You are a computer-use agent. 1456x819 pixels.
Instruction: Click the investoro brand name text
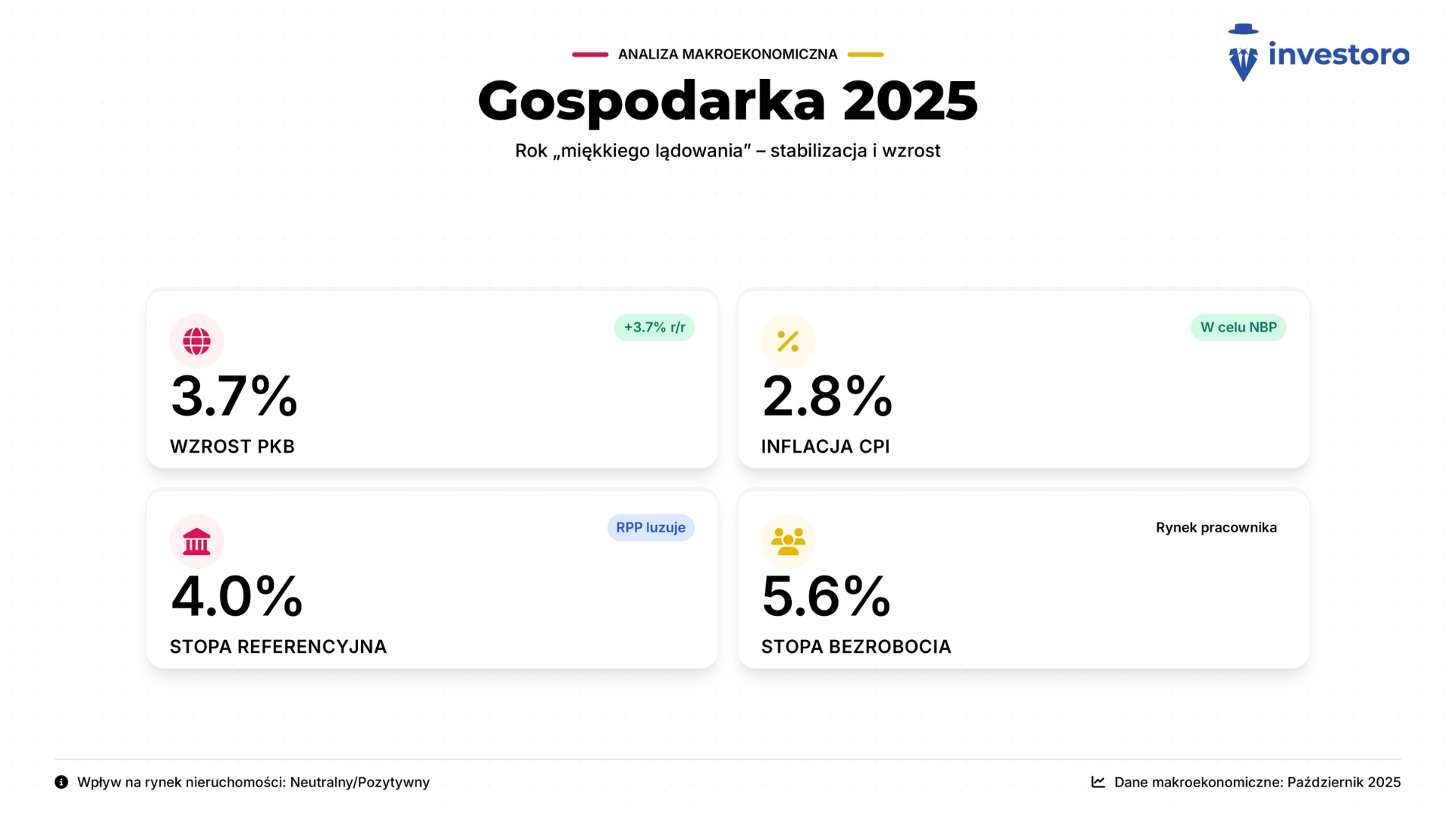(x=1338, y=55)
